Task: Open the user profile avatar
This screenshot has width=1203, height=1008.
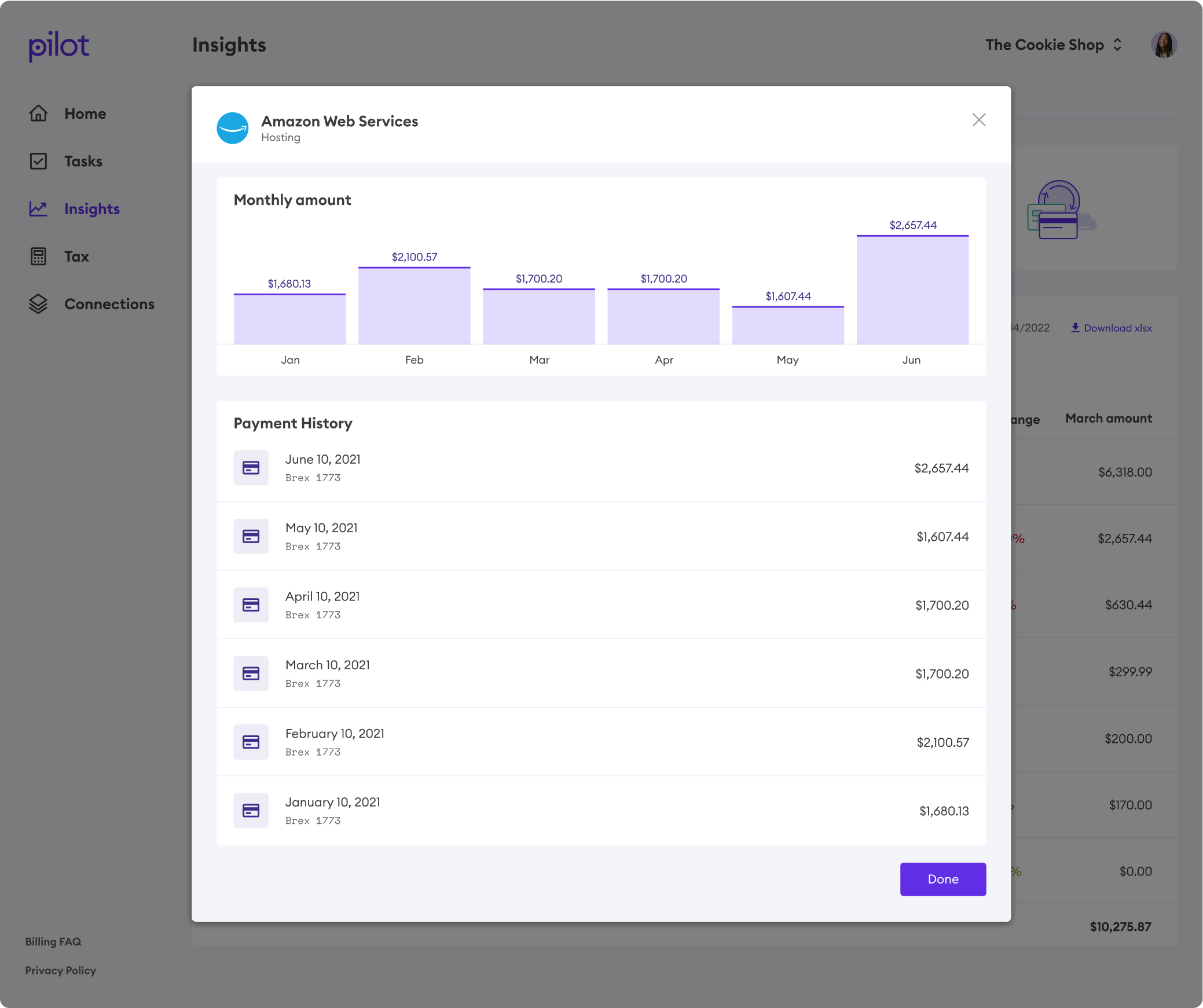Action: tap(1164, 45)
